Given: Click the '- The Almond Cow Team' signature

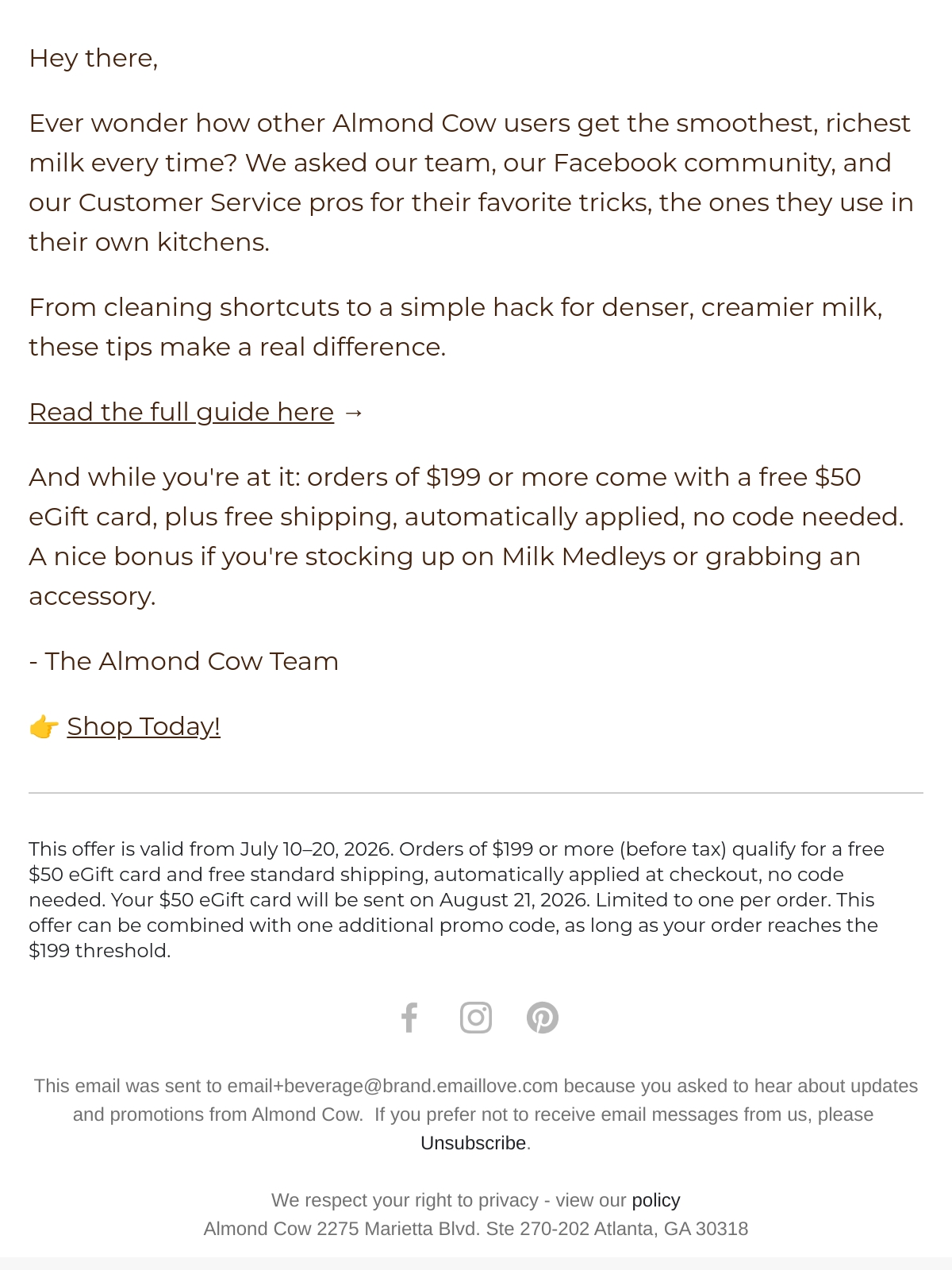Looking at the screenshot, I should pyautogui.click(x=184, y=661).
